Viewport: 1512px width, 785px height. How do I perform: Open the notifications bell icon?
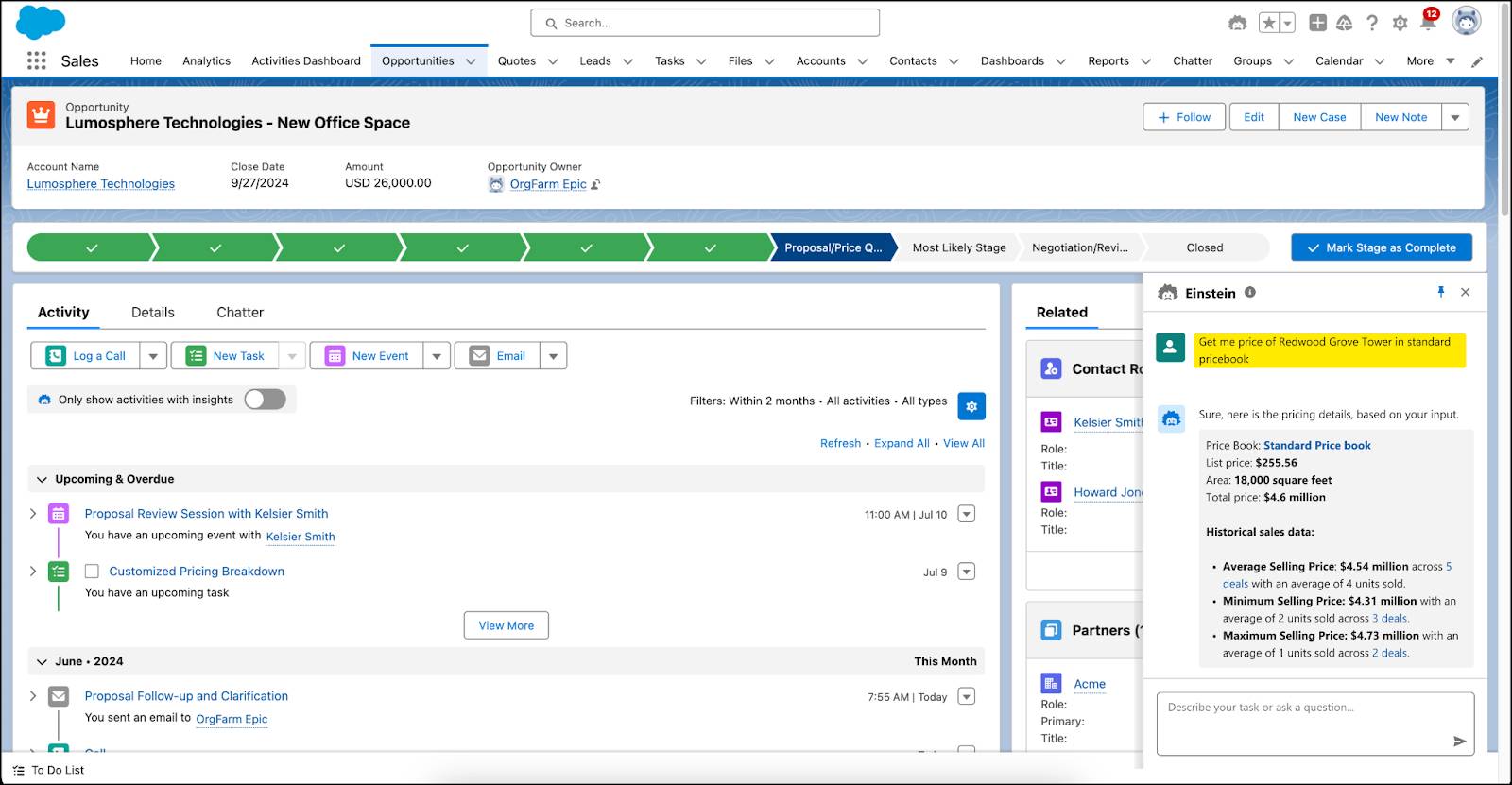click(1428, 23)
